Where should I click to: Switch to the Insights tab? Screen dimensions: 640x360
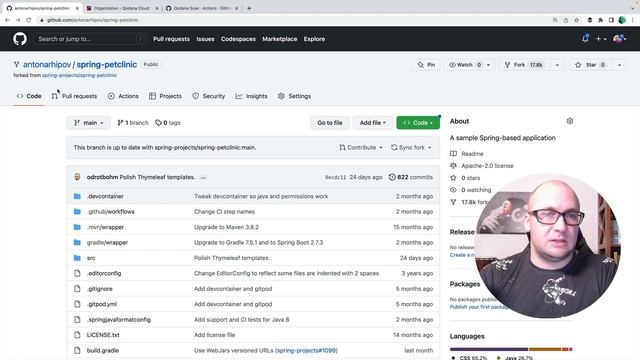click(x=251, y=96)
